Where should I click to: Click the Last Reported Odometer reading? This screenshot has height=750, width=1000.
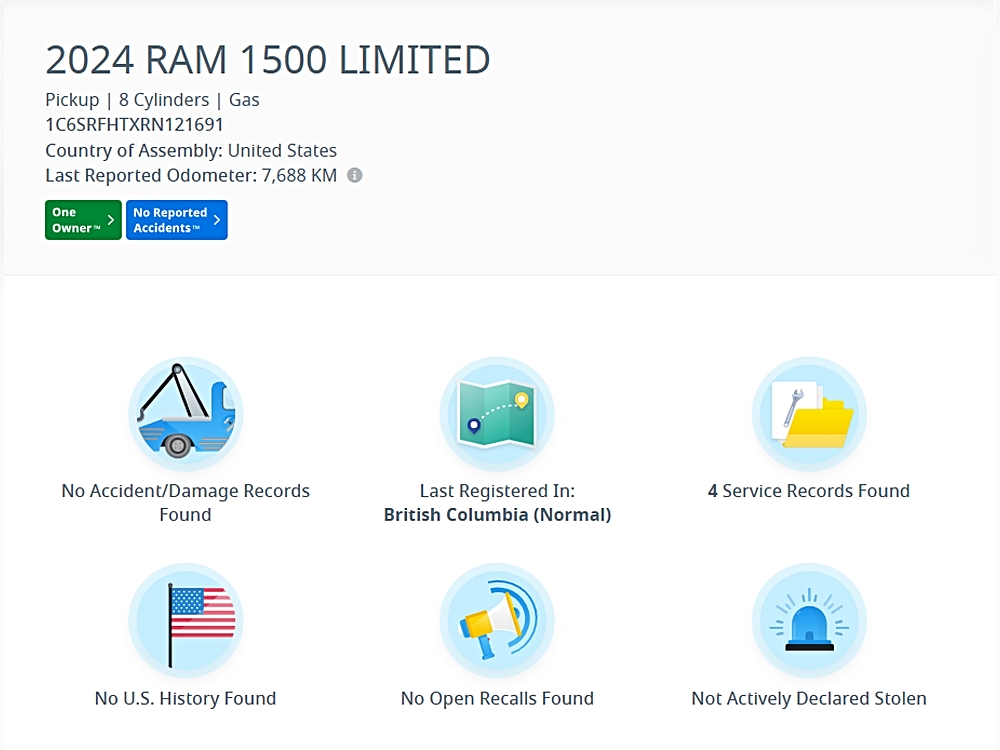pyautogui.click(x=191, y=175)
